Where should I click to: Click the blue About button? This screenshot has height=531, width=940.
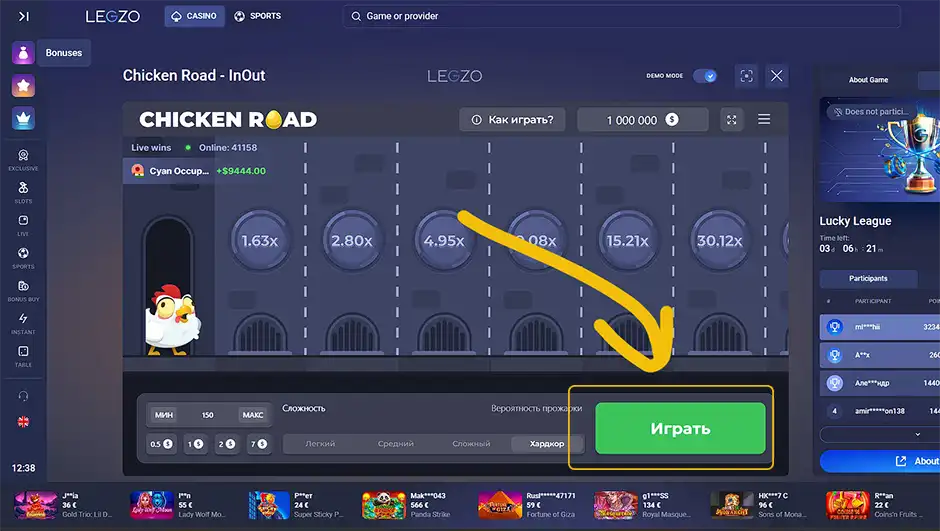(880, 461)
